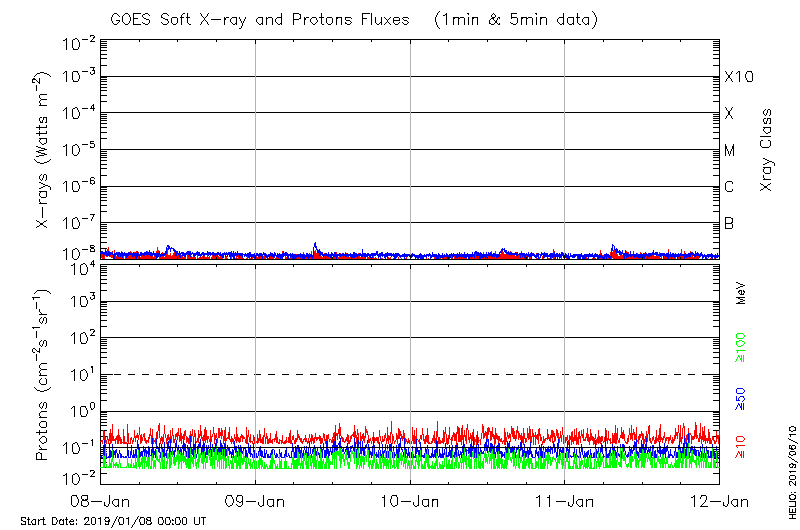
Task: Click the blue ≥50 MeV legend label
Action: click(x=743, y=401)
